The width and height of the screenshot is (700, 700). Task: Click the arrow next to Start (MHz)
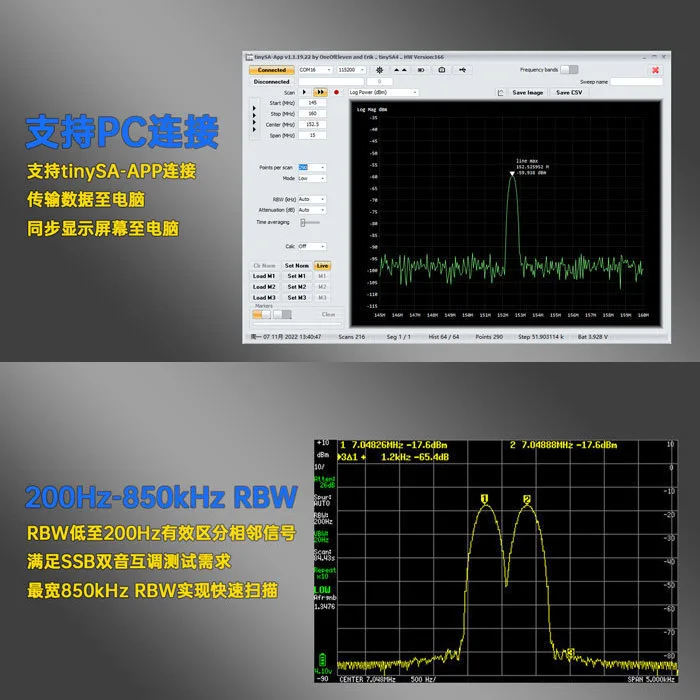click(x=254, y=108)
